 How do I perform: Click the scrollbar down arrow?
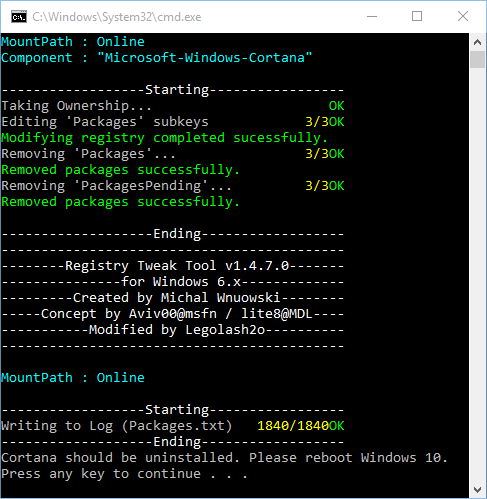[x=477, y=490]
